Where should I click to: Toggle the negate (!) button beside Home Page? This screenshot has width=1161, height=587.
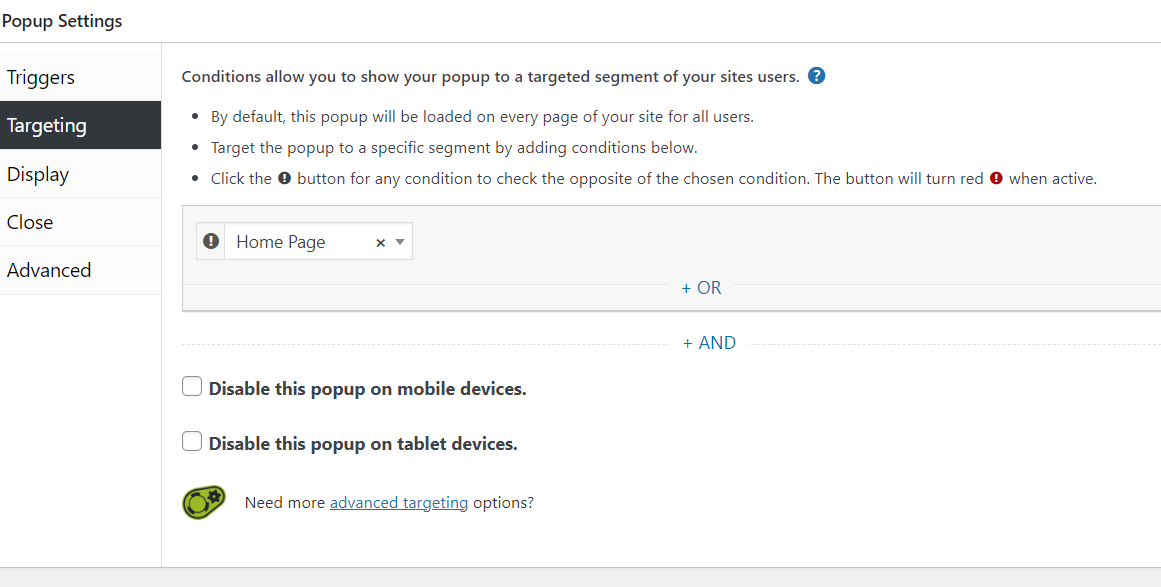(211, 242)
